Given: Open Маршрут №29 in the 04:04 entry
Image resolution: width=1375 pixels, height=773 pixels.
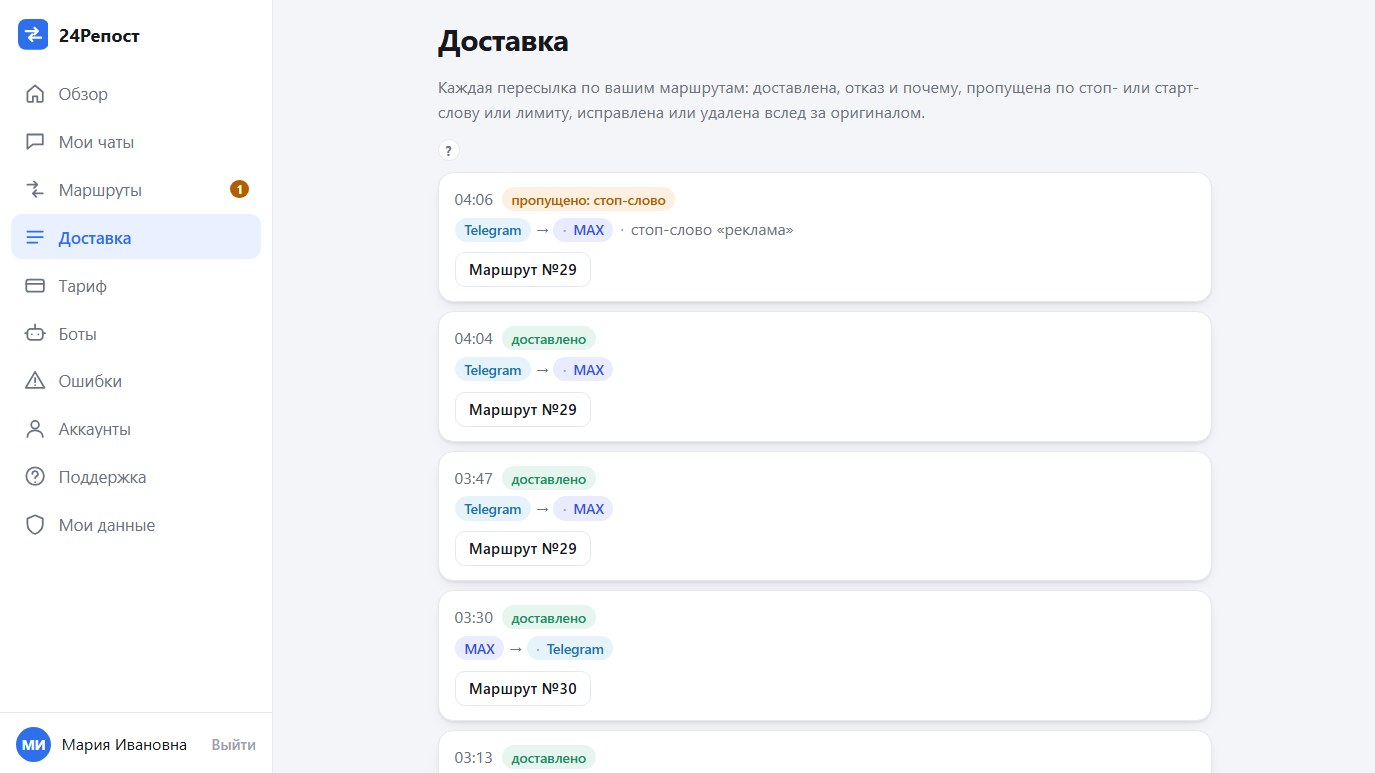Looking at the screenshot, I should pos(523,409).
